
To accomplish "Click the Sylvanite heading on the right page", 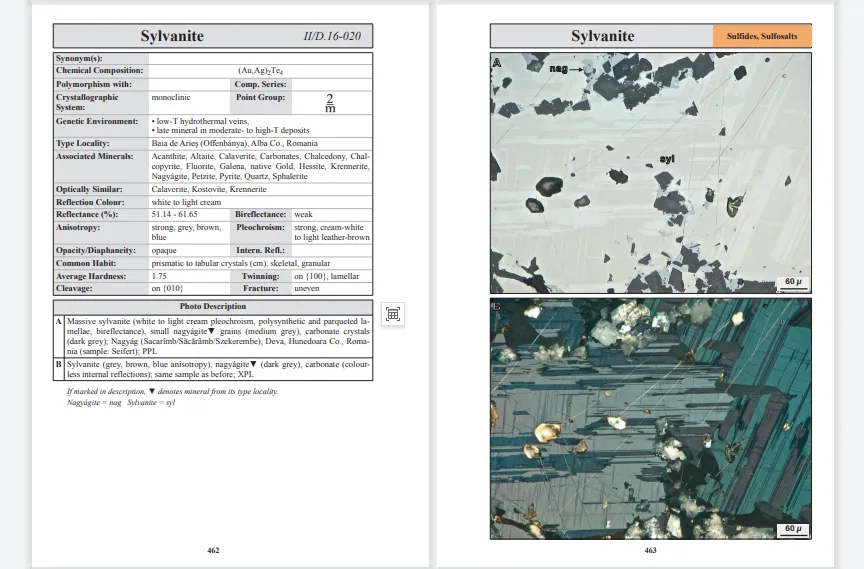I will tap(602, 36).
